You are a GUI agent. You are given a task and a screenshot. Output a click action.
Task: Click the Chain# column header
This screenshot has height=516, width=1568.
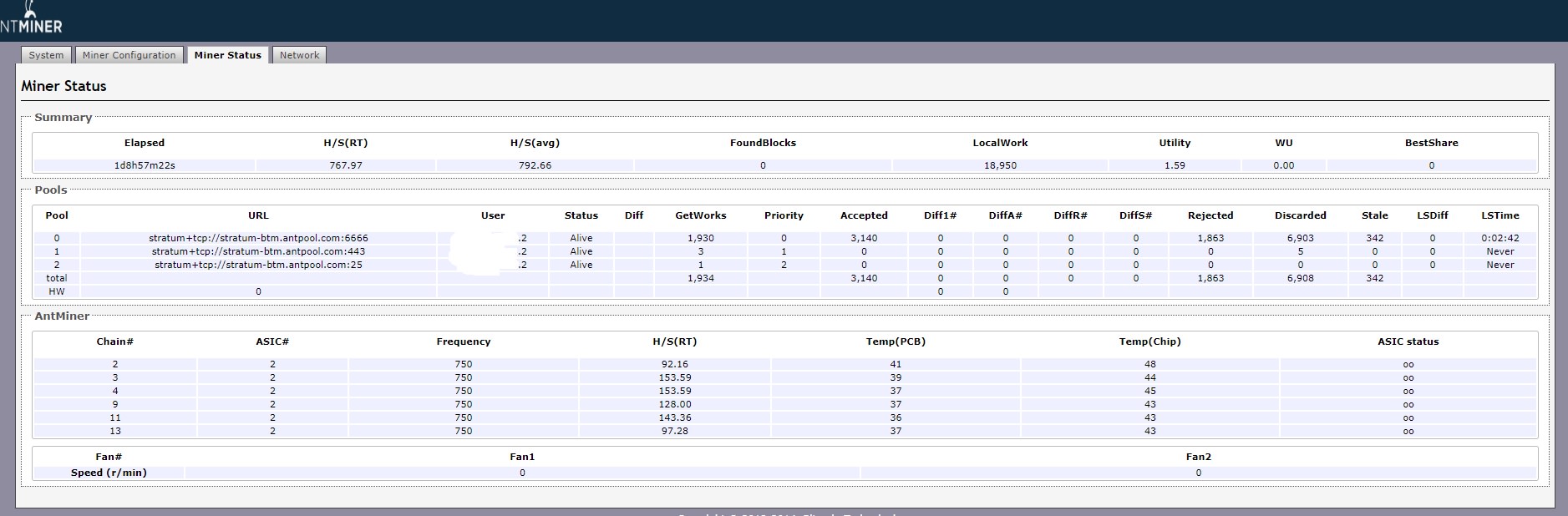coord(115,341)
